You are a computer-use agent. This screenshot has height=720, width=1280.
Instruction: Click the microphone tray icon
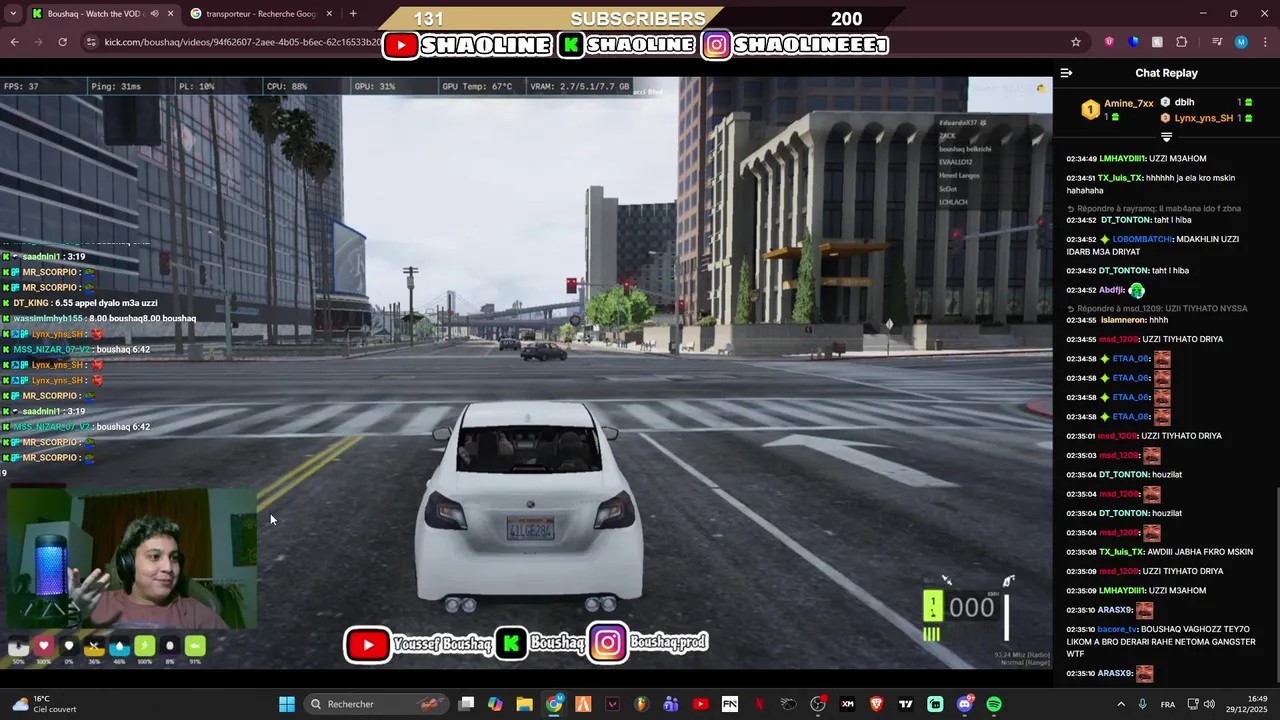click(x=1143, y=704)
